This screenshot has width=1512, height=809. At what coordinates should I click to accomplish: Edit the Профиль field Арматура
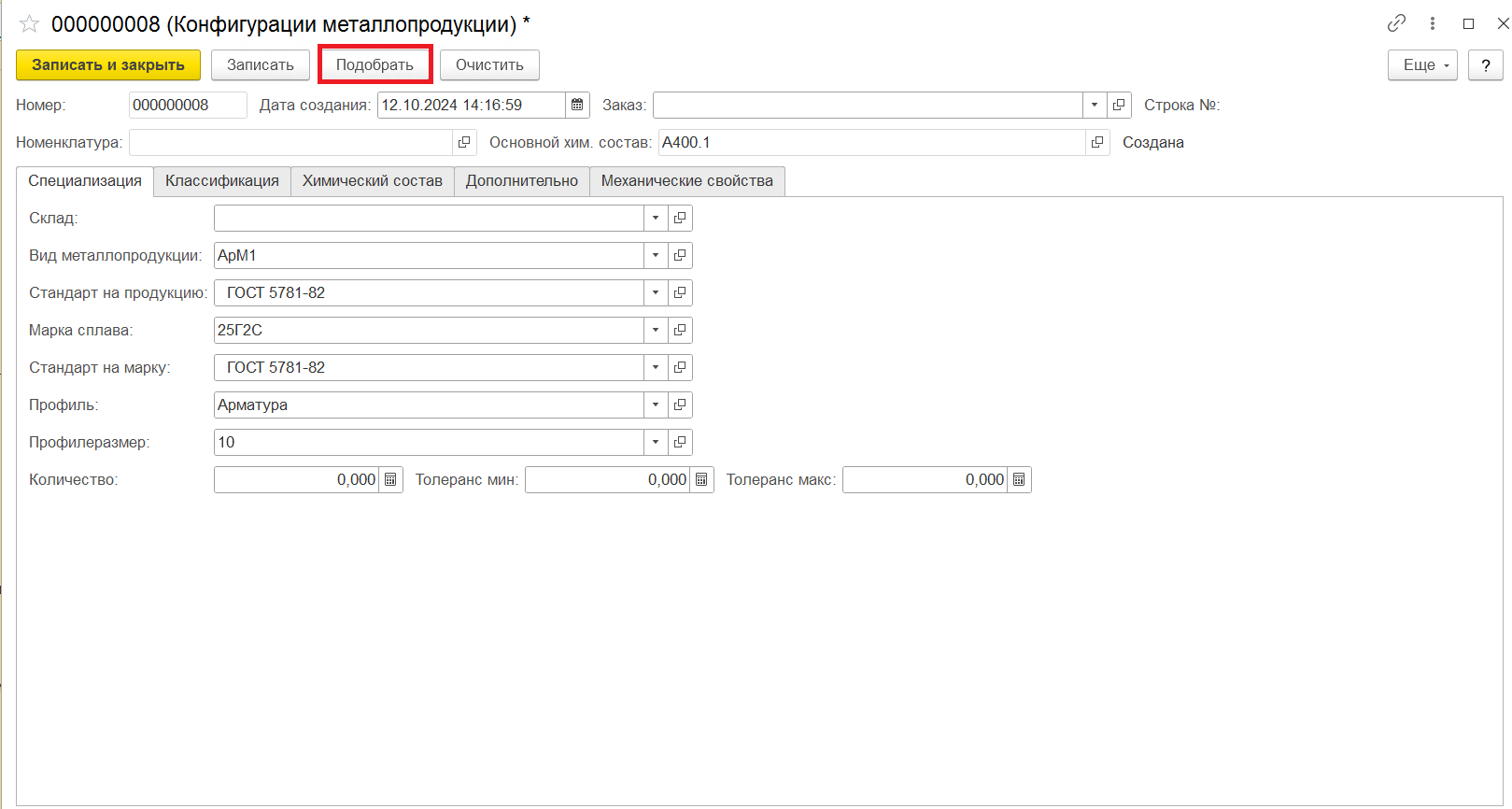tap(429, 404)
